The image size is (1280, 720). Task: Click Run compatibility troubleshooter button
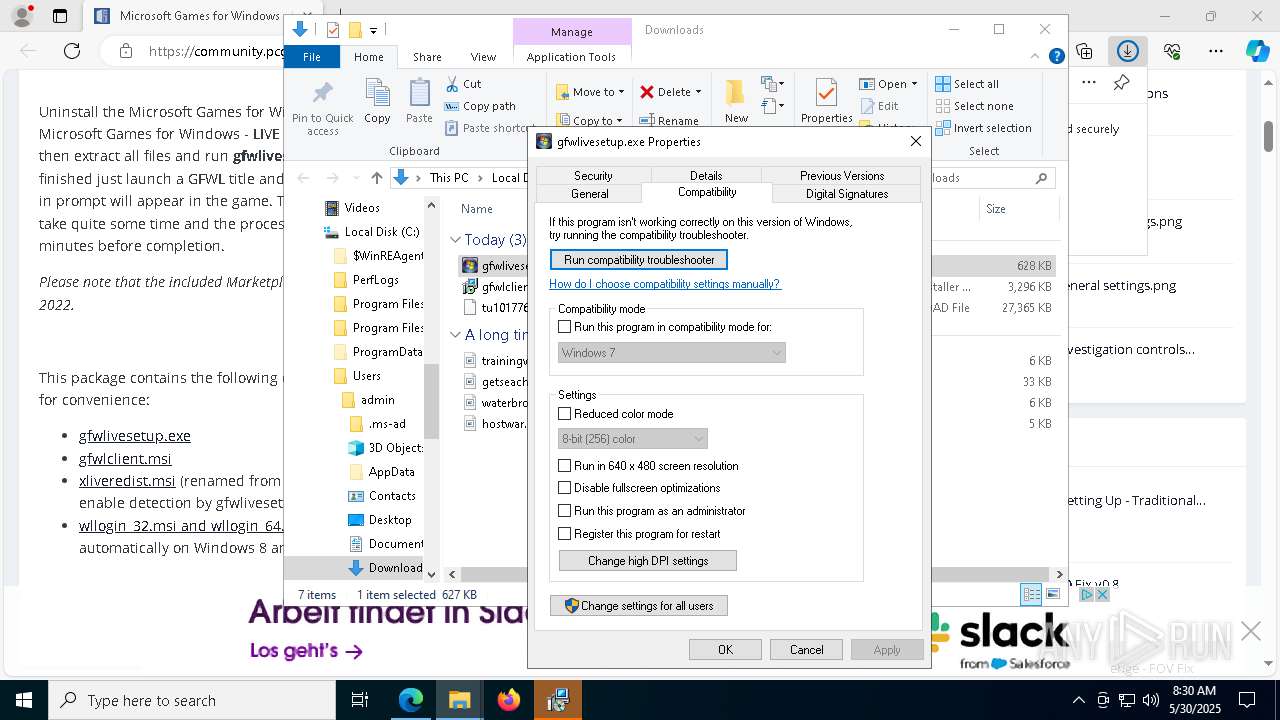tap(639, 260)
